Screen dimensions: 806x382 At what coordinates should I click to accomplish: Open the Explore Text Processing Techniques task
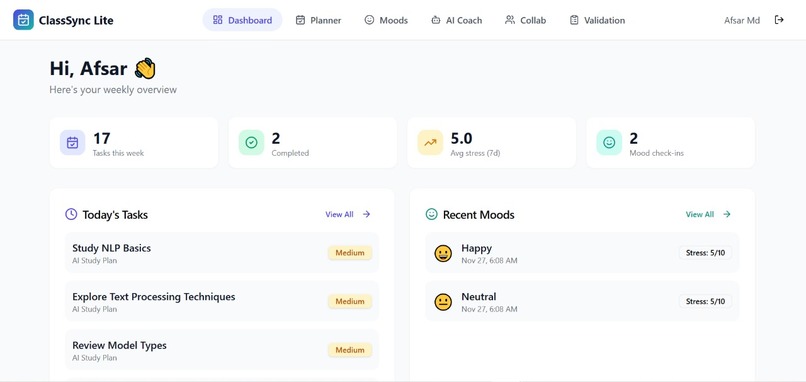tap(222, 301)
